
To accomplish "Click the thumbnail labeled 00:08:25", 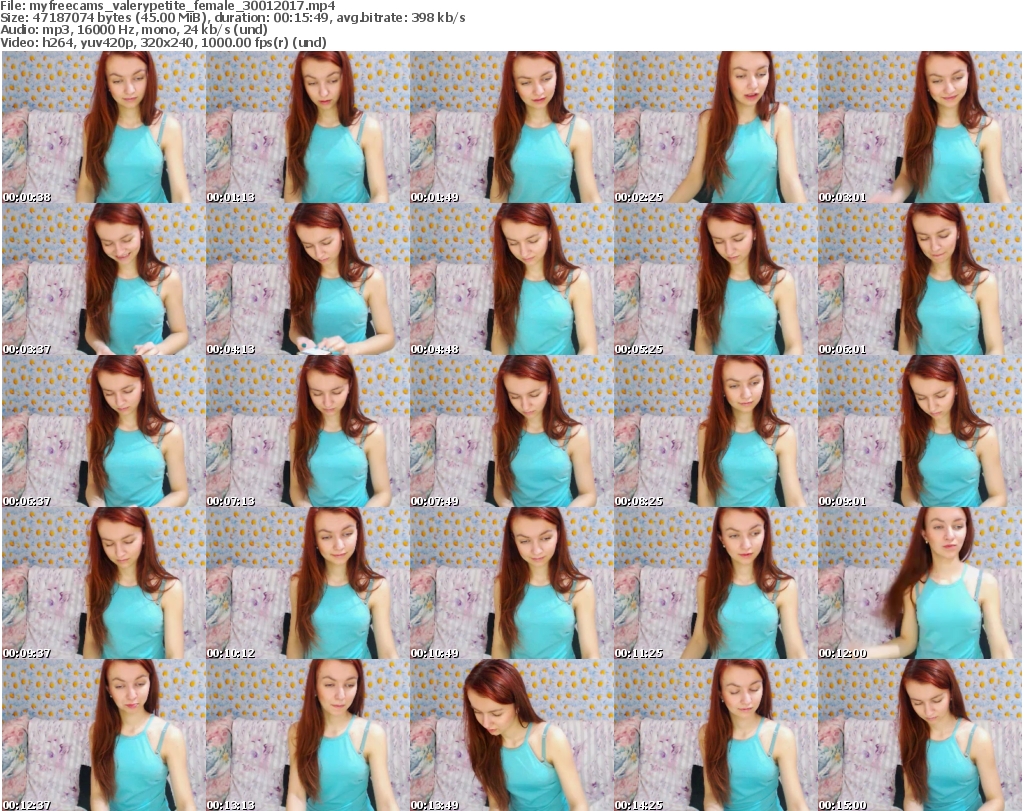I will pyautogui.click(x=716, y=431).
